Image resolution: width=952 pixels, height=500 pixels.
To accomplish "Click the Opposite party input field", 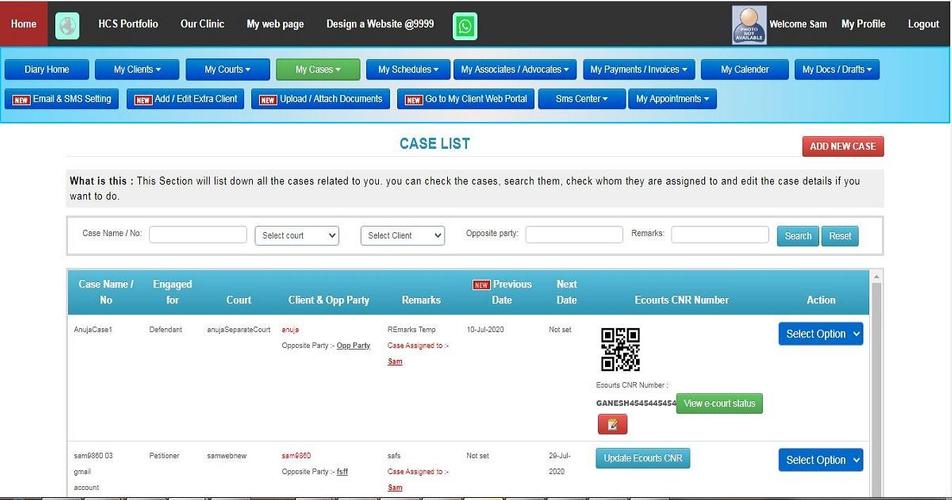I will [574, 235].
